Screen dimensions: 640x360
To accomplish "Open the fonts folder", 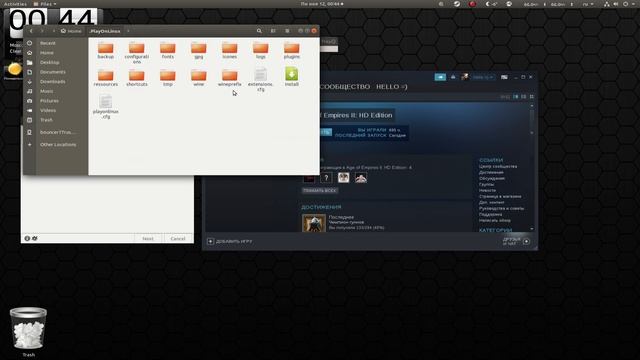I will tap(168, 50).
